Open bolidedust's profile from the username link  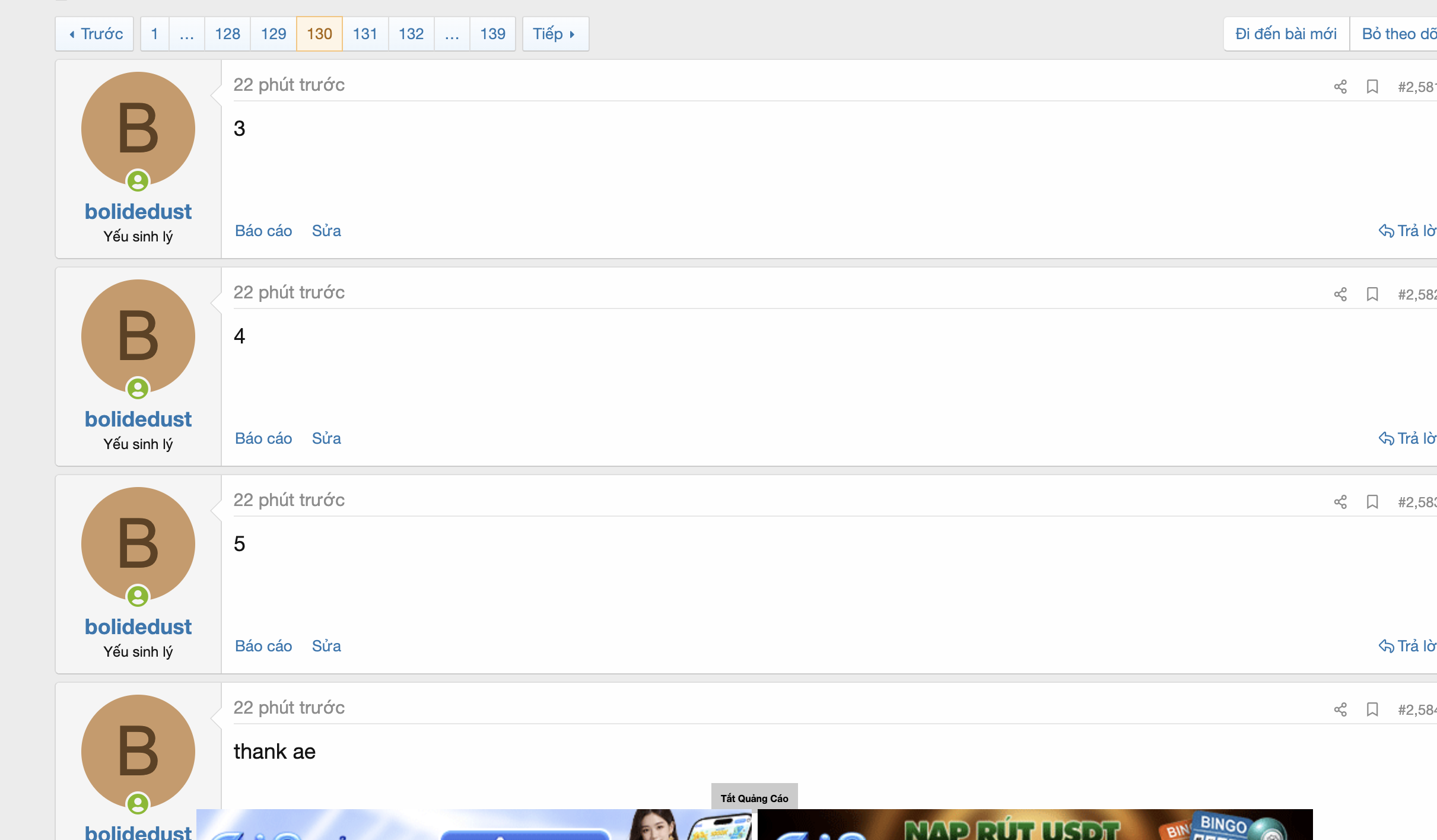point(138,211)
